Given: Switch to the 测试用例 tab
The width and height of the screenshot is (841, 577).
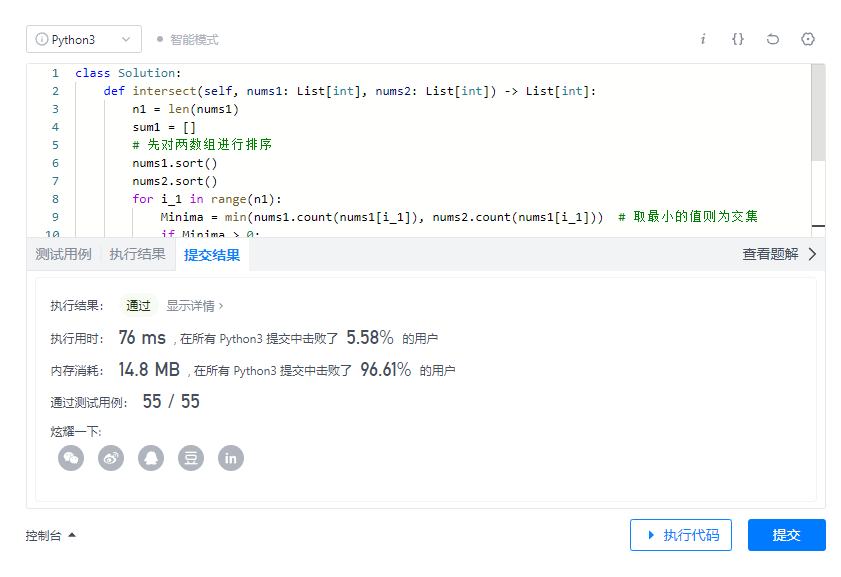Looking at the screenshot, I should [x=63, y=255].
